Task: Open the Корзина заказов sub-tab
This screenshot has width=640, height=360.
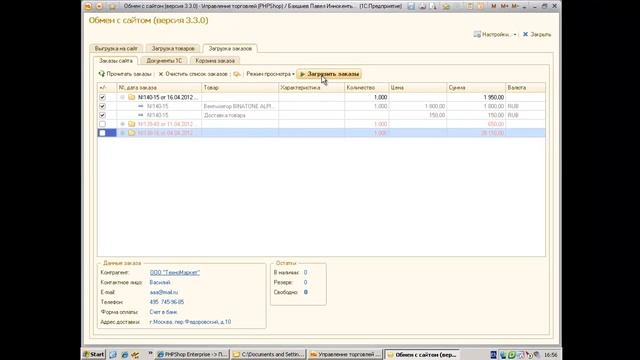Action: click(215, 60)
